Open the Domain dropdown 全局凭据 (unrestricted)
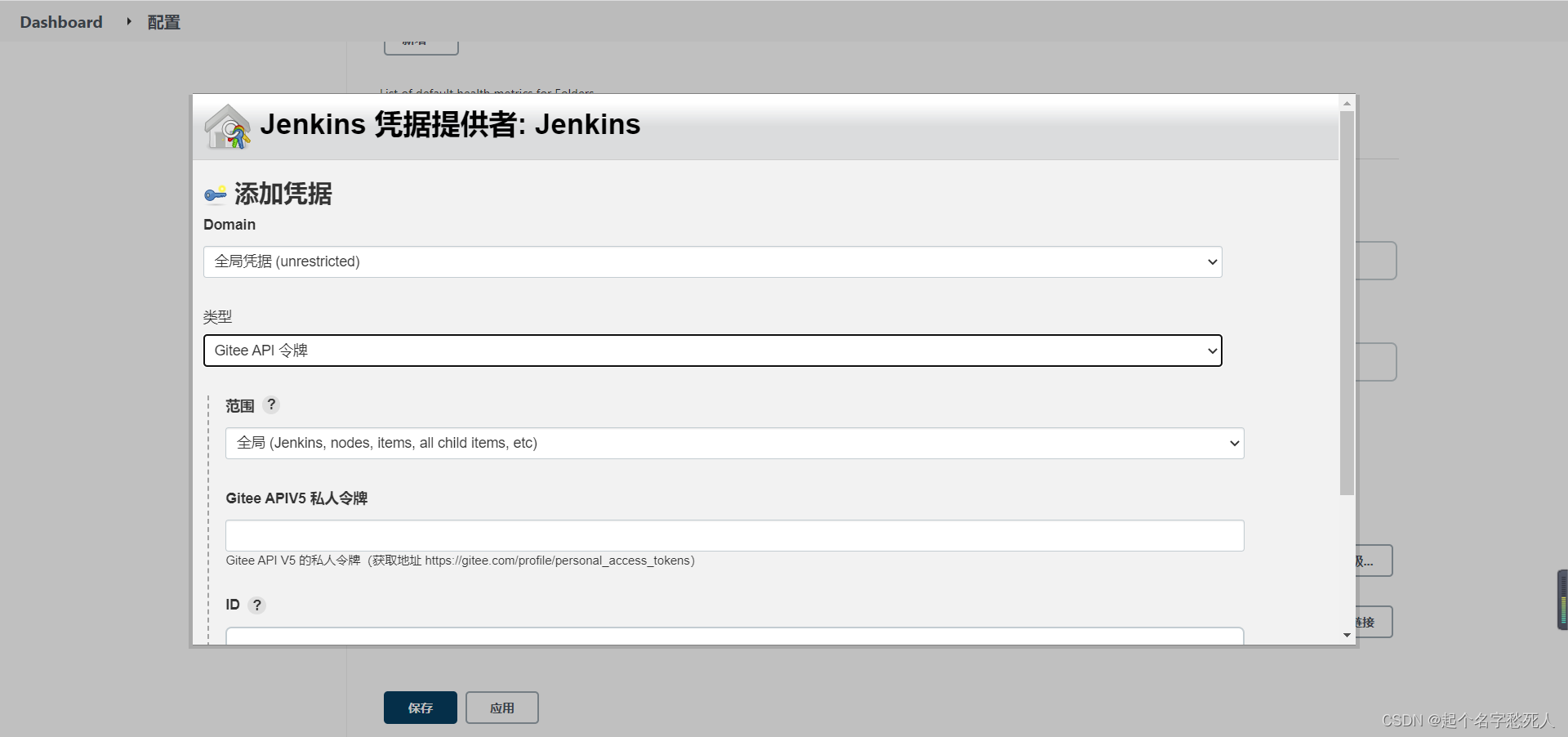Screen dimensions: 1568x737 [x=712, y=261]
